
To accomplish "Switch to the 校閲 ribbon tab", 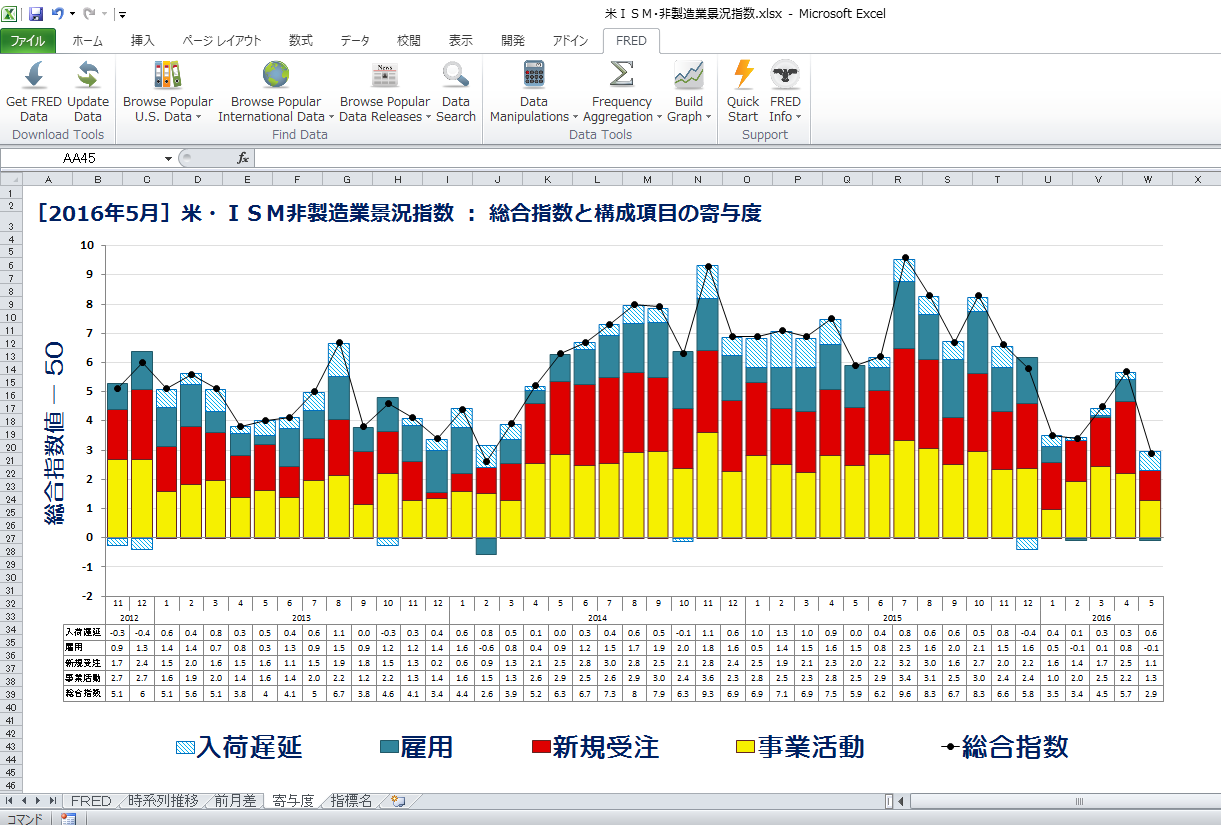I will coord(409,41).
